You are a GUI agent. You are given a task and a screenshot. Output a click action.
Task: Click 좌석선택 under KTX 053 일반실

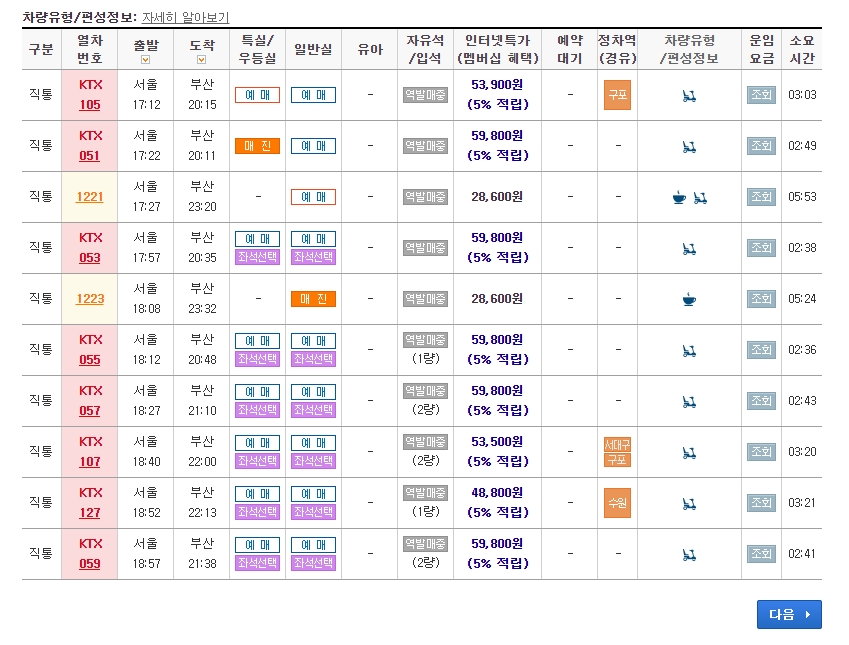(x=313, y=257)
